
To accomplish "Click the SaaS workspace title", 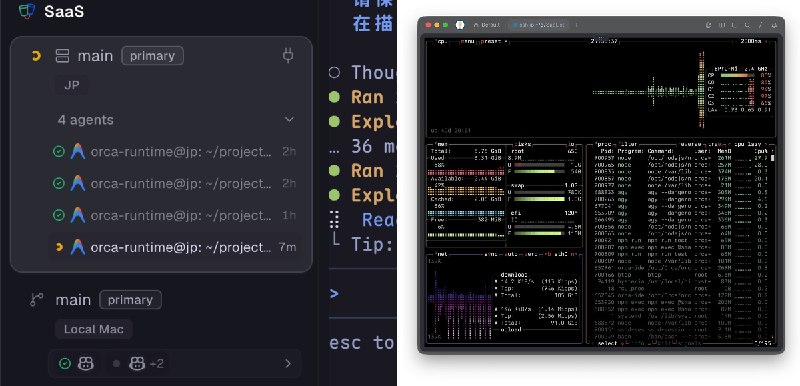I will (x=64, y=11).
